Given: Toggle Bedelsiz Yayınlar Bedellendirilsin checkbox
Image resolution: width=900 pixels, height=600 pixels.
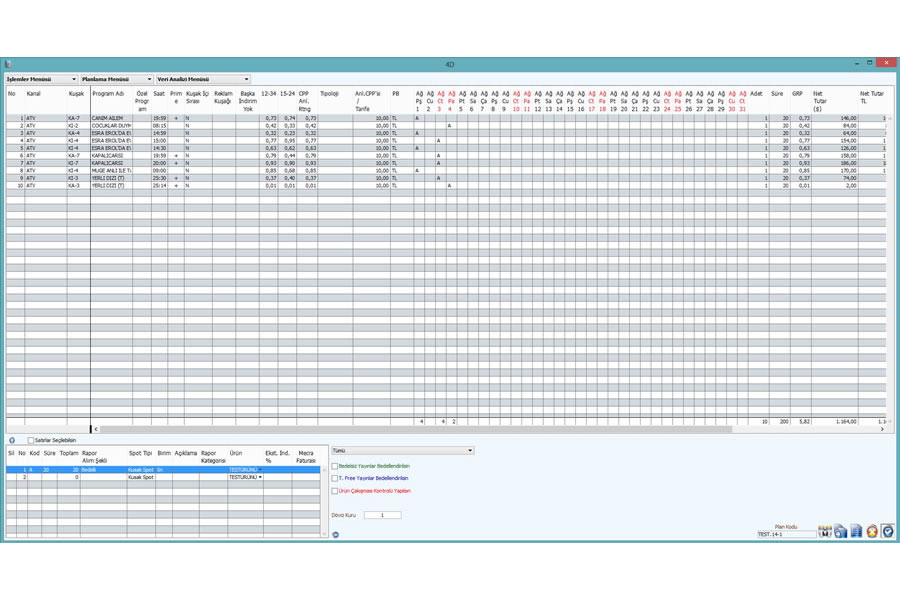Looking at the screenshot, I should [x=335, y=466].
